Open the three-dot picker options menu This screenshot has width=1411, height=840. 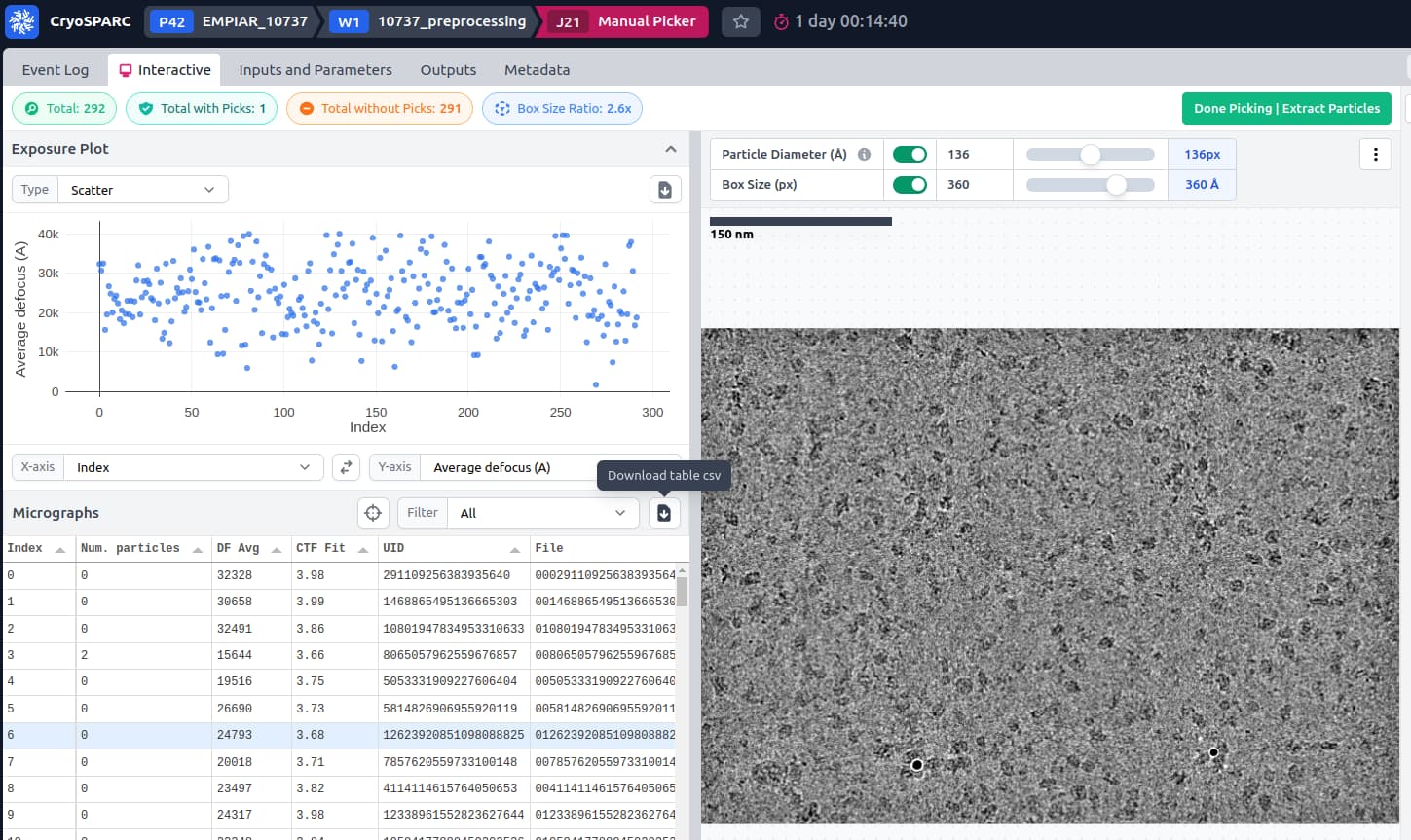tap(1375, 154)
